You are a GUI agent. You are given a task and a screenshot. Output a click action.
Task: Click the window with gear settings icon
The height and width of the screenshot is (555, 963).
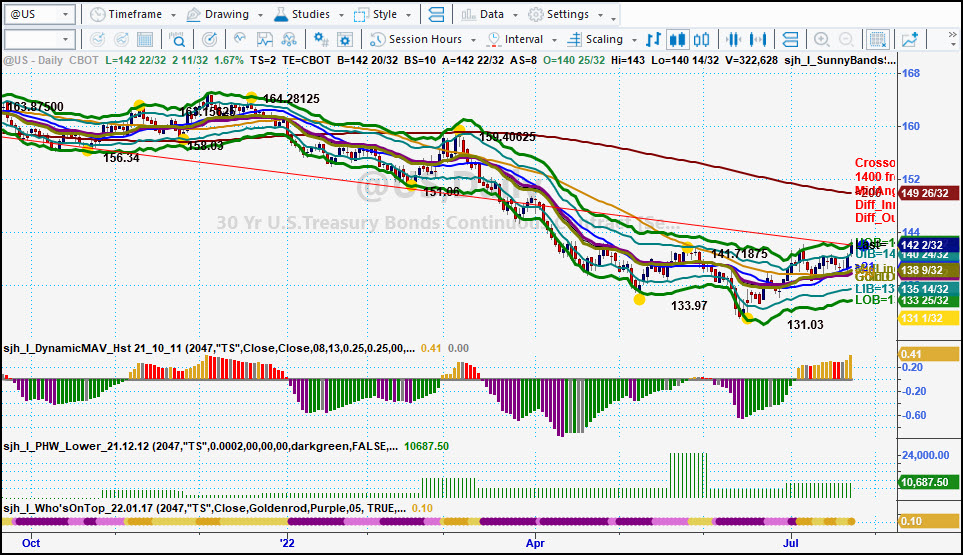click(345, 39)
